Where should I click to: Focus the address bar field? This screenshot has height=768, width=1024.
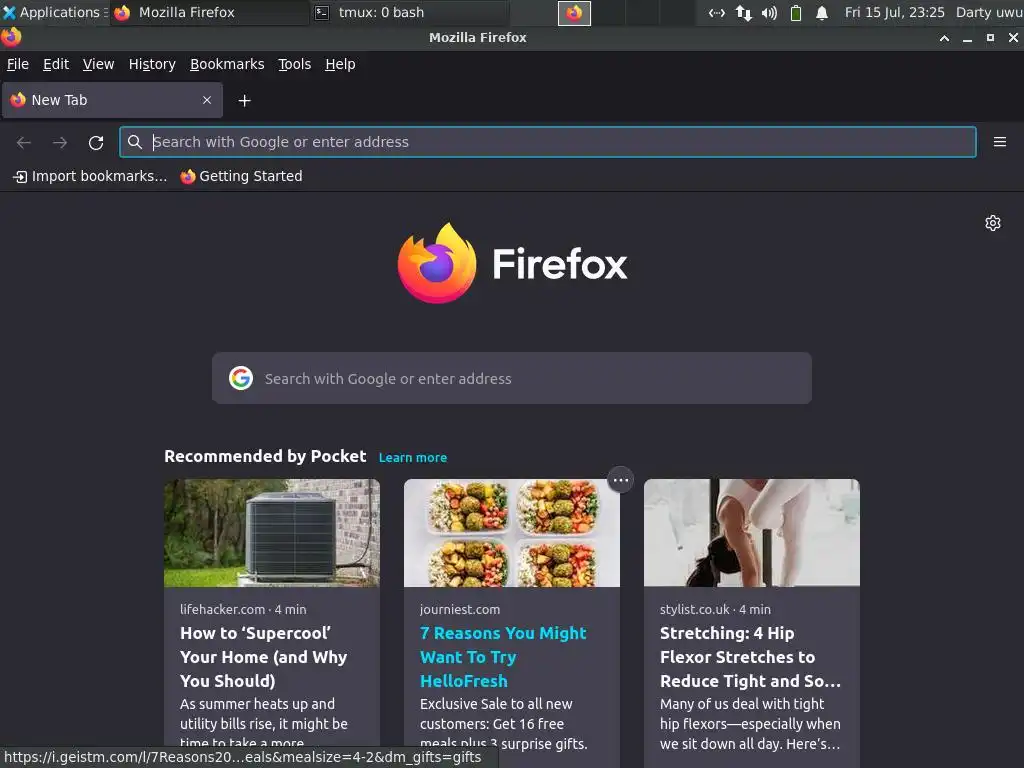coord(547,142)
